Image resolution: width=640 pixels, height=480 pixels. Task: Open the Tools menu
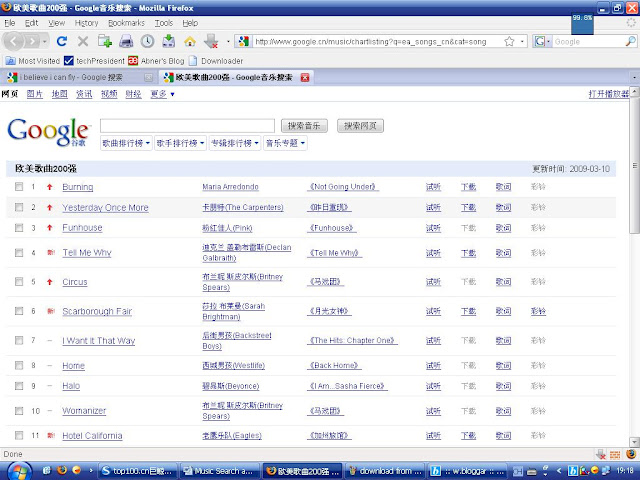[164, 23]
